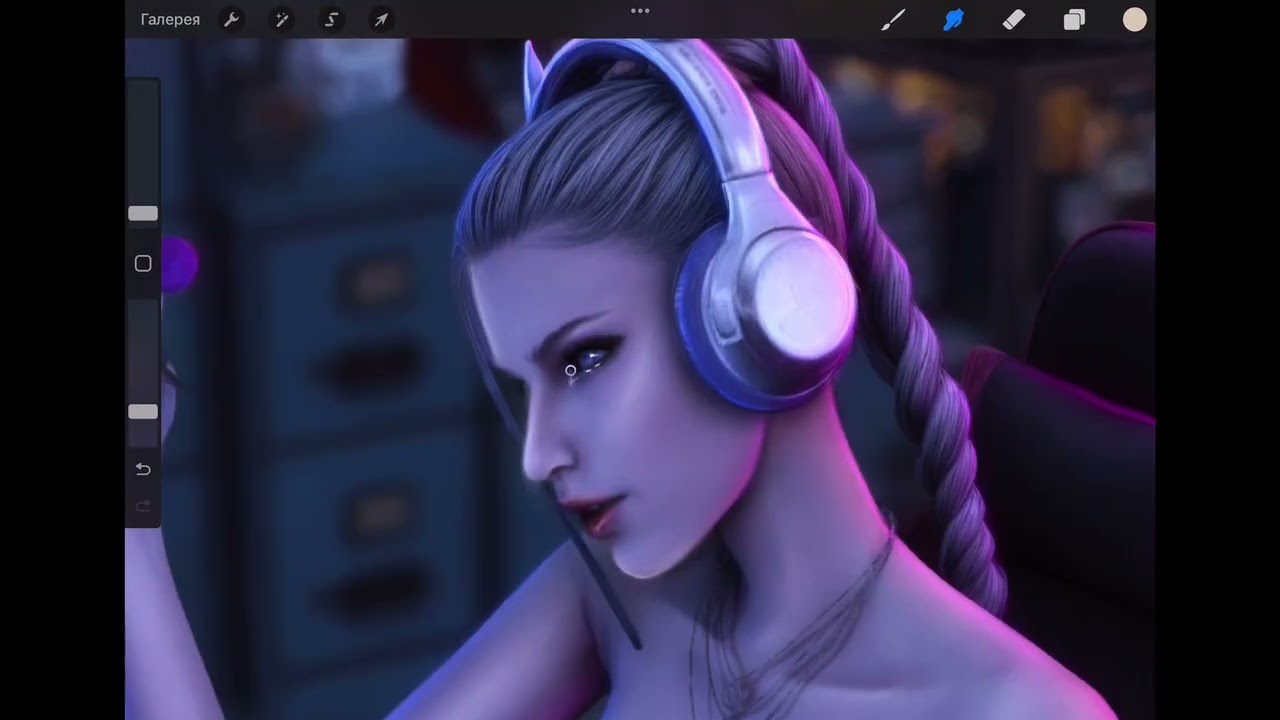
Task: Open the Adjustments magic wand menu
Action: 282,19
